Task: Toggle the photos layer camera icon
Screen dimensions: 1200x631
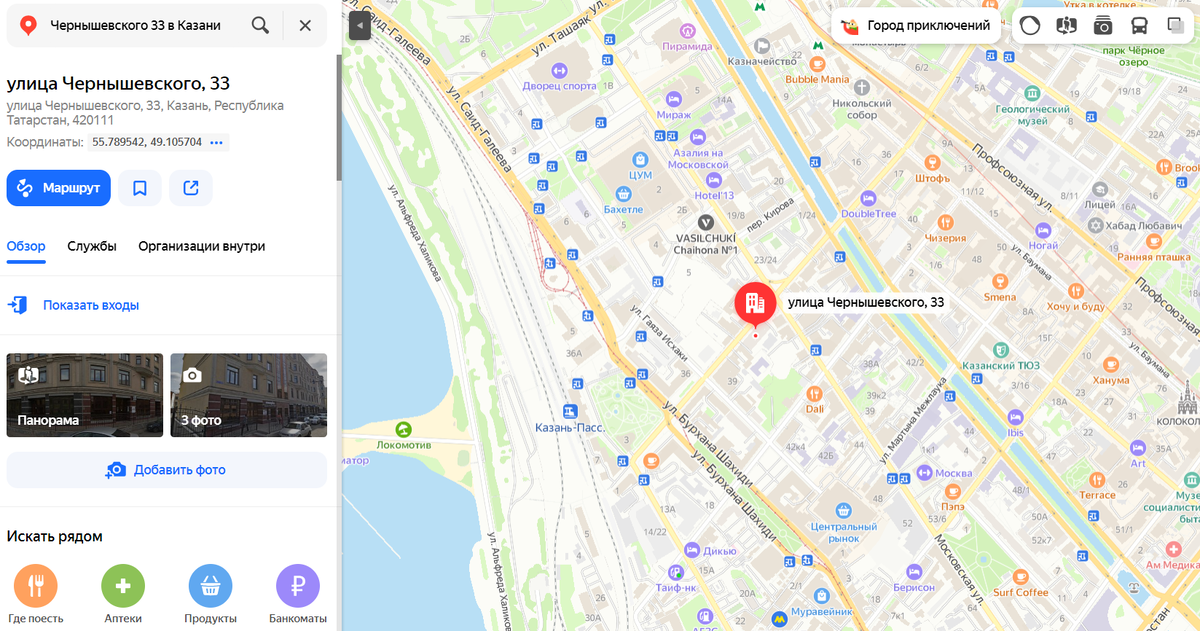Action: [x=1103, y=26]
